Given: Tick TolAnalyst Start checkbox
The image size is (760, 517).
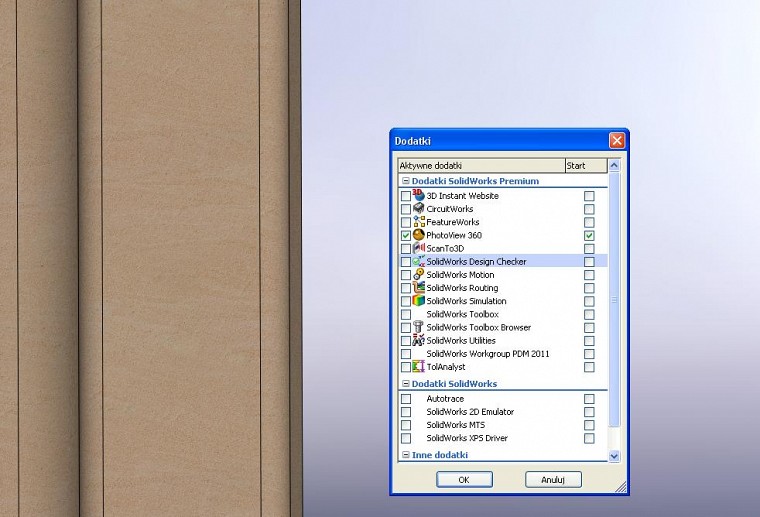Looking at the screenshot, I should pos(589,367).
